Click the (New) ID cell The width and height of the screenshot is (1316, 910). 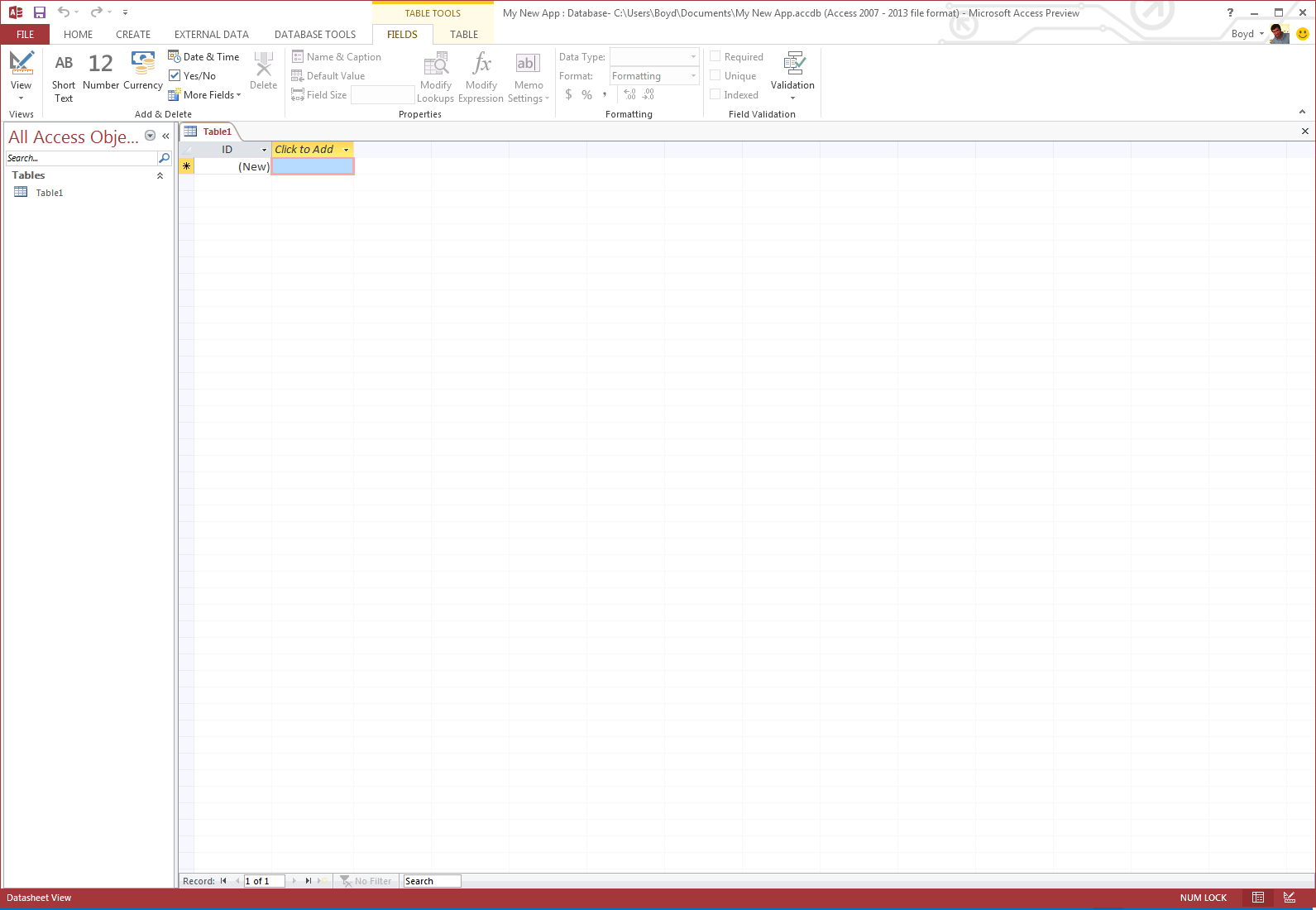click(232, 166)
